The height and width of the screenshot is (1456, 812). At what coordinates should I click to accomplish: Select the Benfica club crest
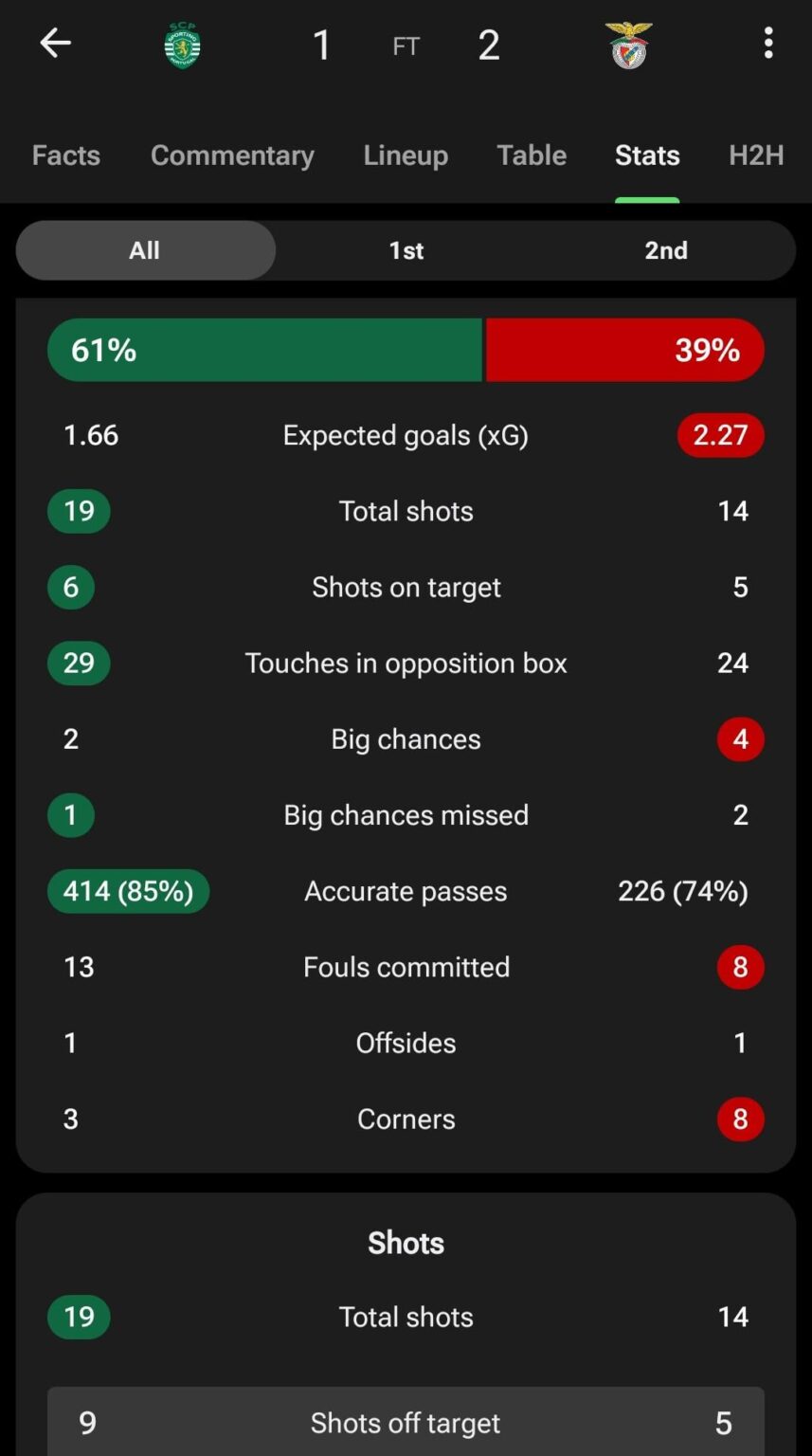click(630, 43)
